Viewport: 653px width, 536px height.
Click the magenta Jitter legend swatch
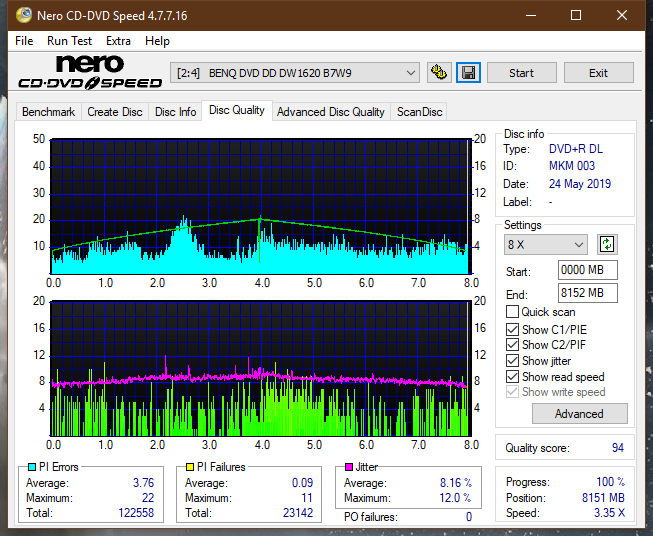349,467
